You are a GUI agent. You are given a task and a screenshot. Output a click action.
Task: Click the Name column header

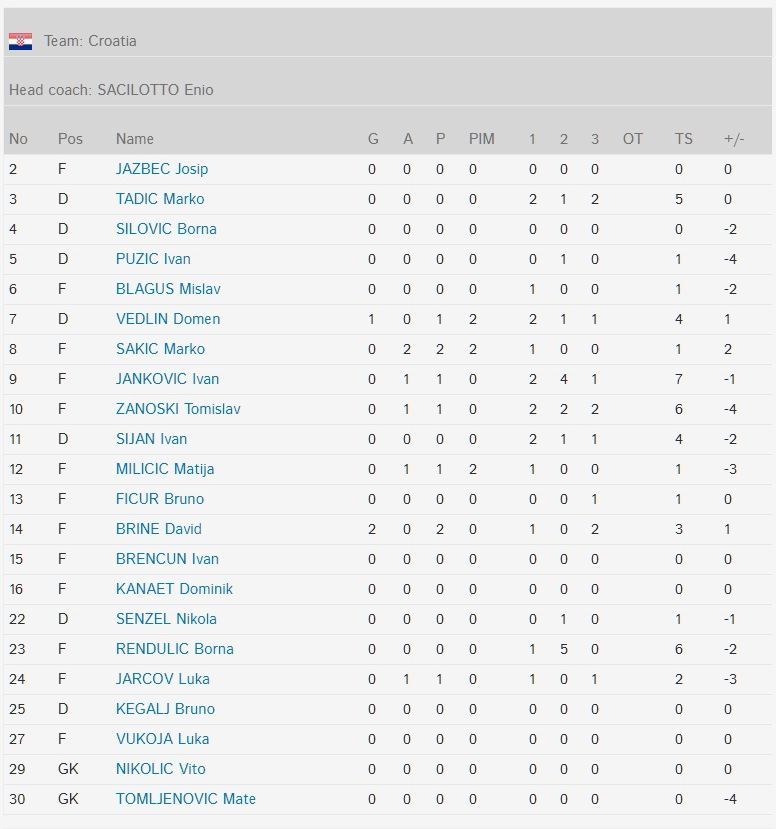tap(135, 139)
